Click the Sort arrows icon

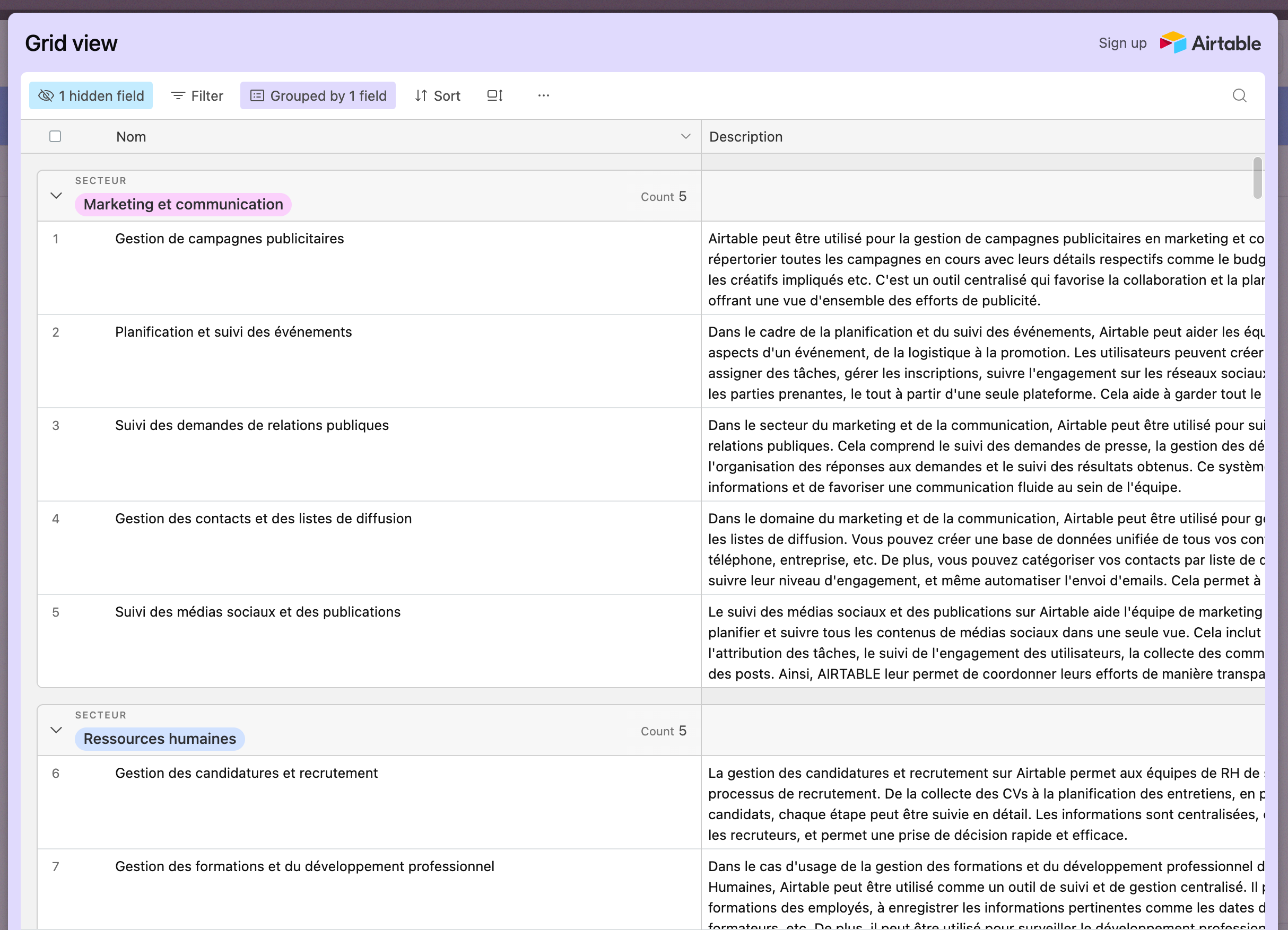421,95
